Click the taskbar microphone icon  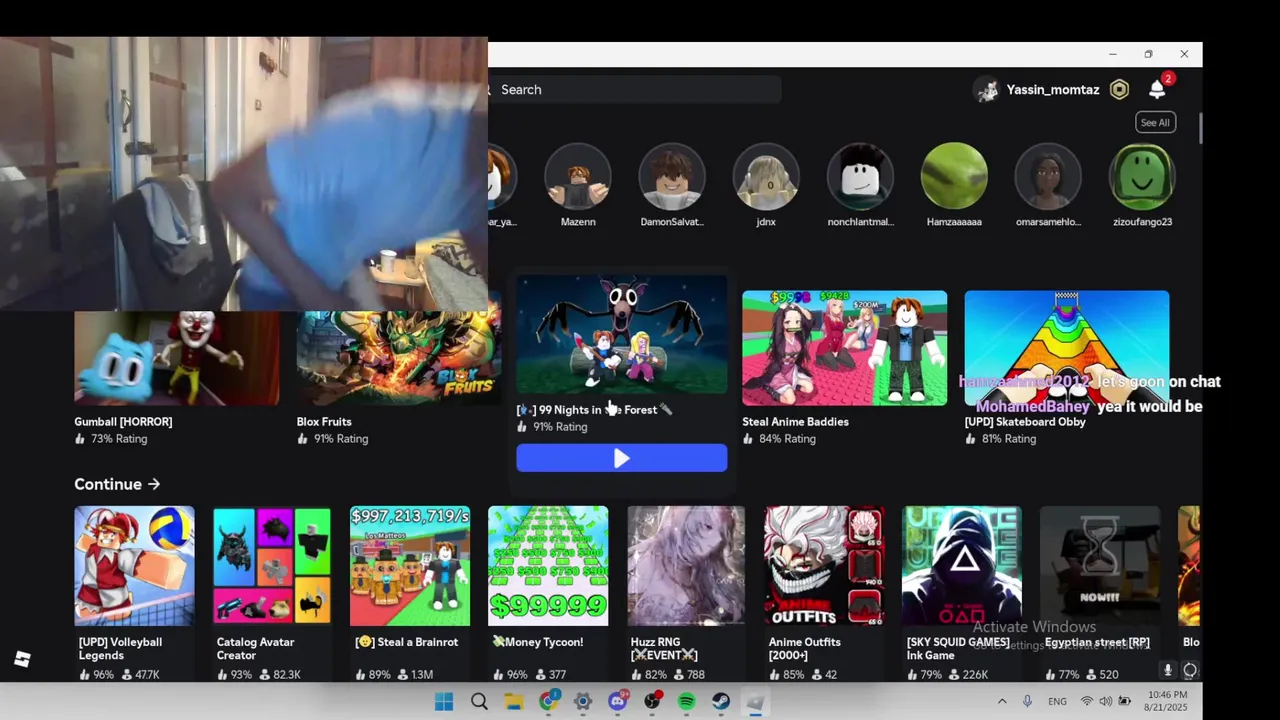coord(1027,702)
